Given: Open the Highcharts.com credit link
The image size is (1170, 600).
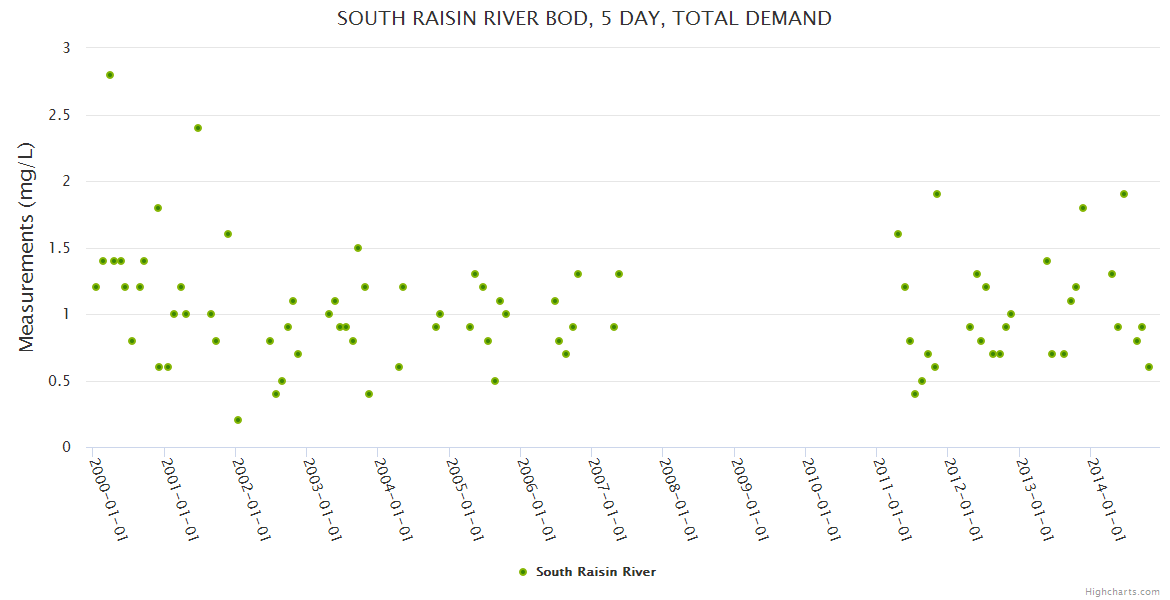Looking at the screenshot, I should (x=1122, y=591).
